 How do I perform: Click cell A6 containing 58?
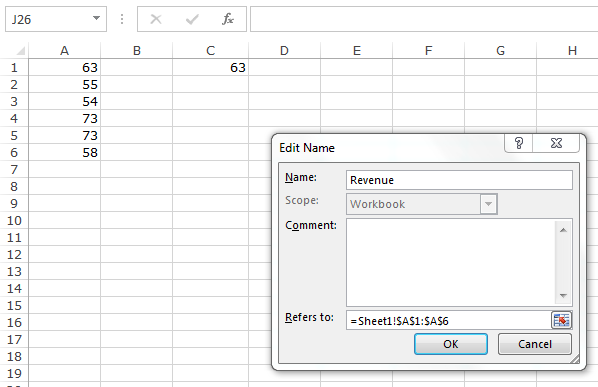64,153
